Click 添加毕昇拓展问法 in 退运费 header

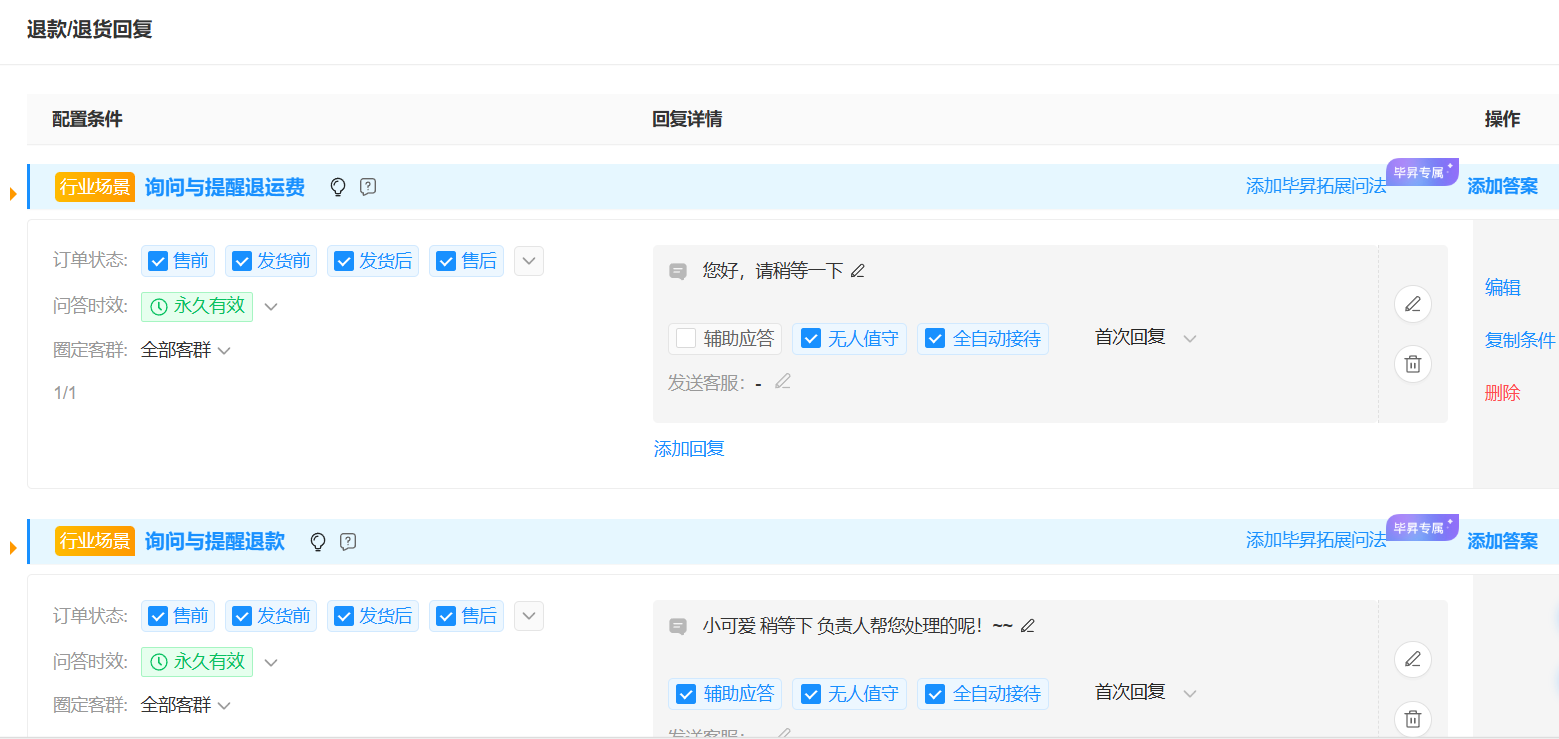click(x=1316, y=186)
